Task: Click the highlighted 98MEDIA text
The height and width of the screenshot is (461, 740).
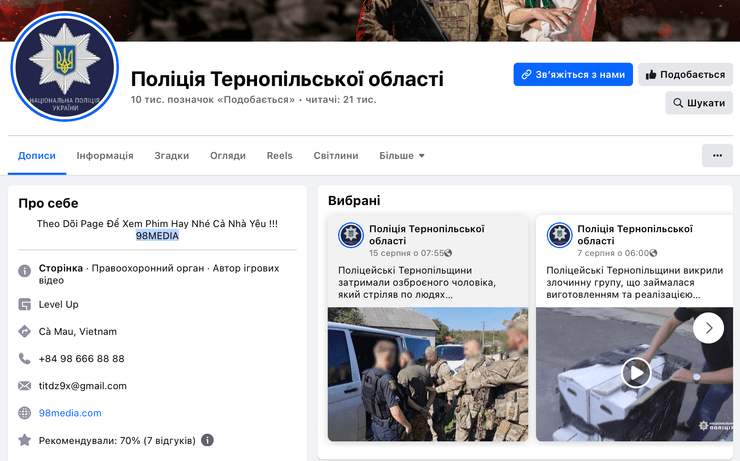Action: pyautogui.click(x=157, y=235)
